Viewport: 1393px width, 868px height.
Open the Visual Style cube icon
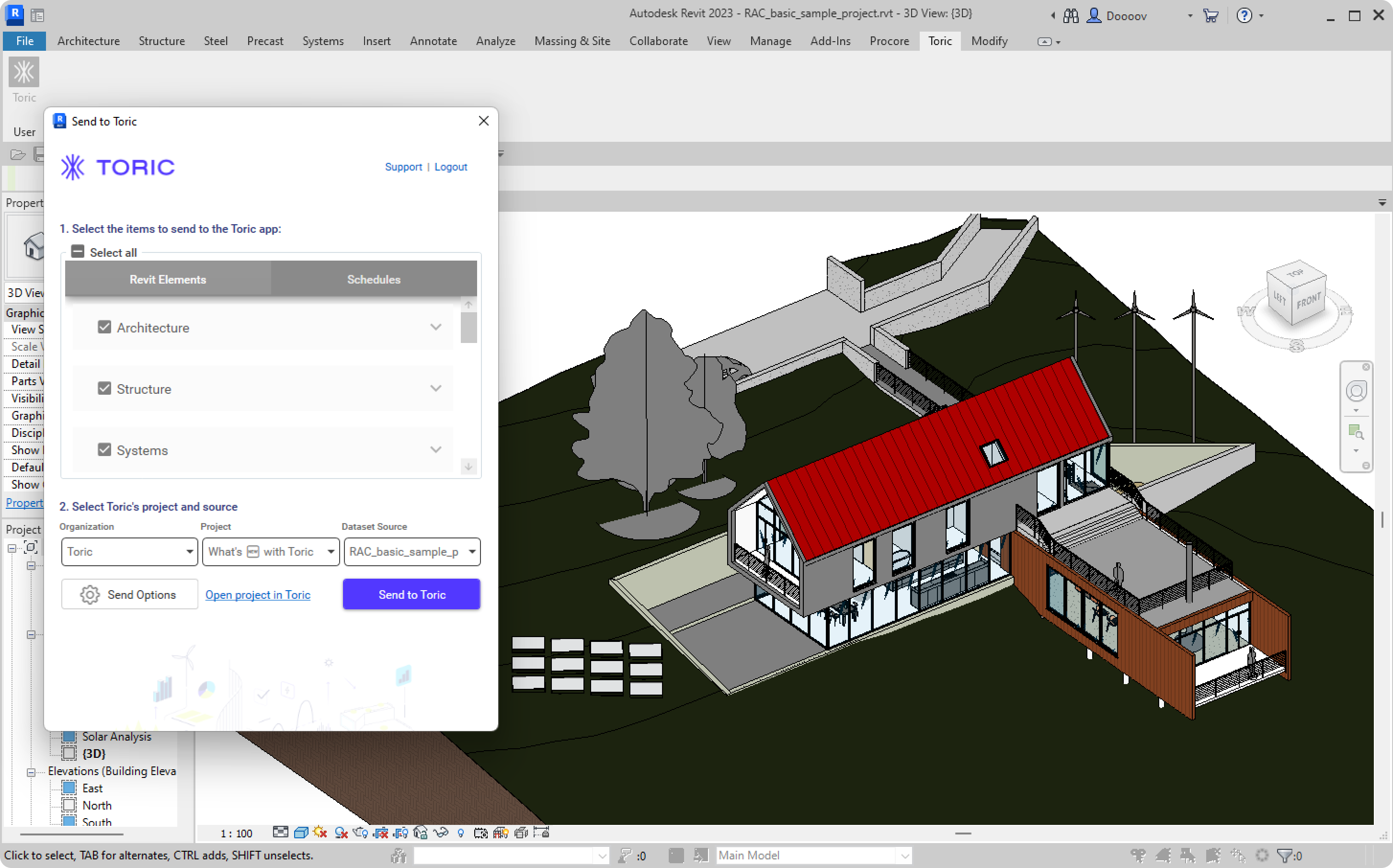click(301, 833)
